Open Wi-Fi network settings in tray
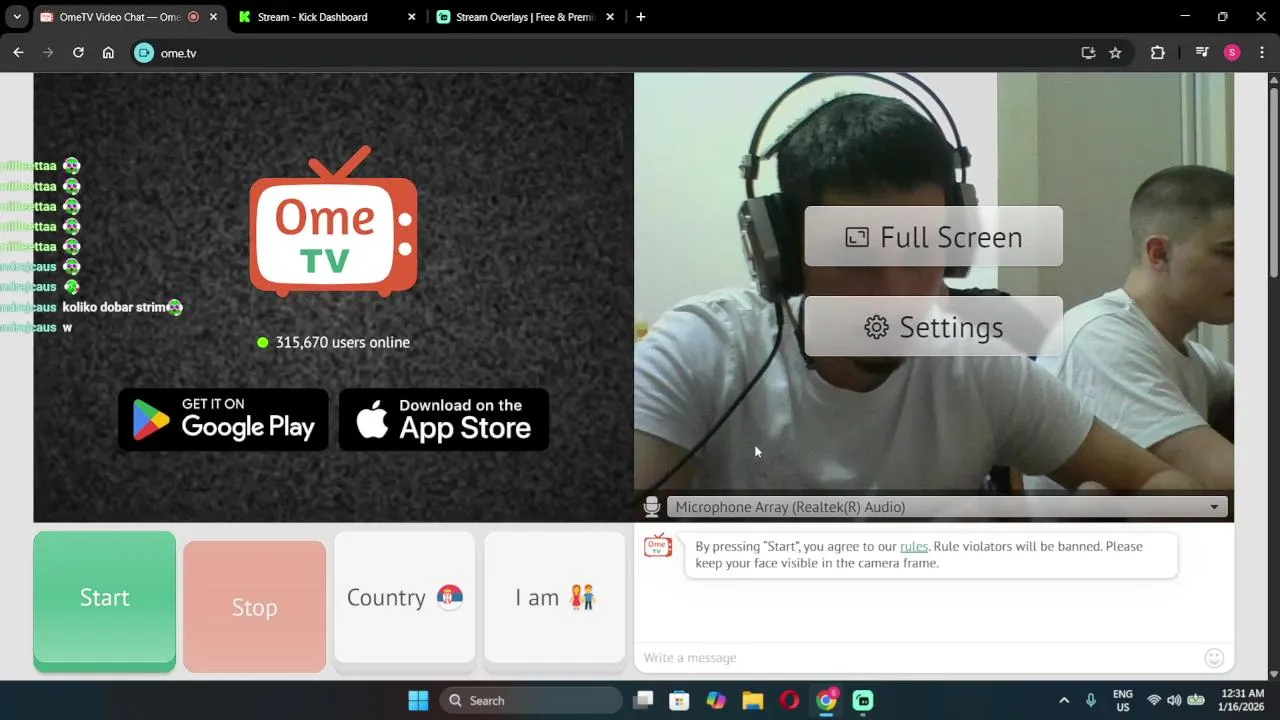This screenshot has height=720, width=1280. [1154, 700]
